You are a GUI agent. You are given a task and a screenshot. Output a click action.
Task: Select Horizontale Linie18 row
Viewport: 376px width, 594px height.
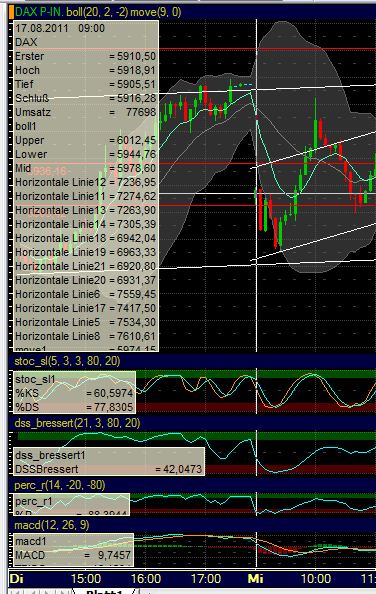click(86, 238)
